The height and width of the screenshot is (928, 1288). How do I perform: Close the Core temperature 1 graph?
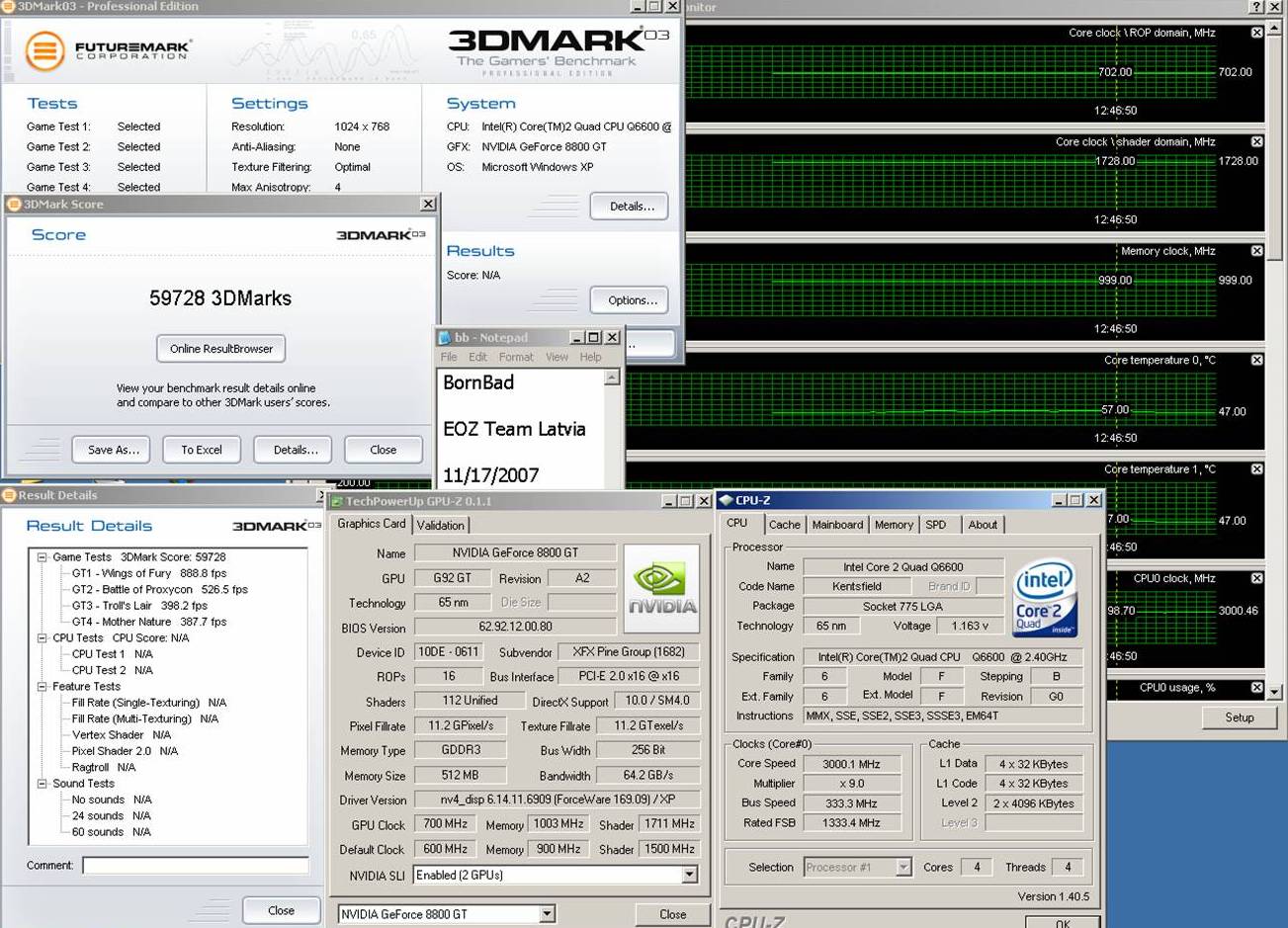point(1256,469)
